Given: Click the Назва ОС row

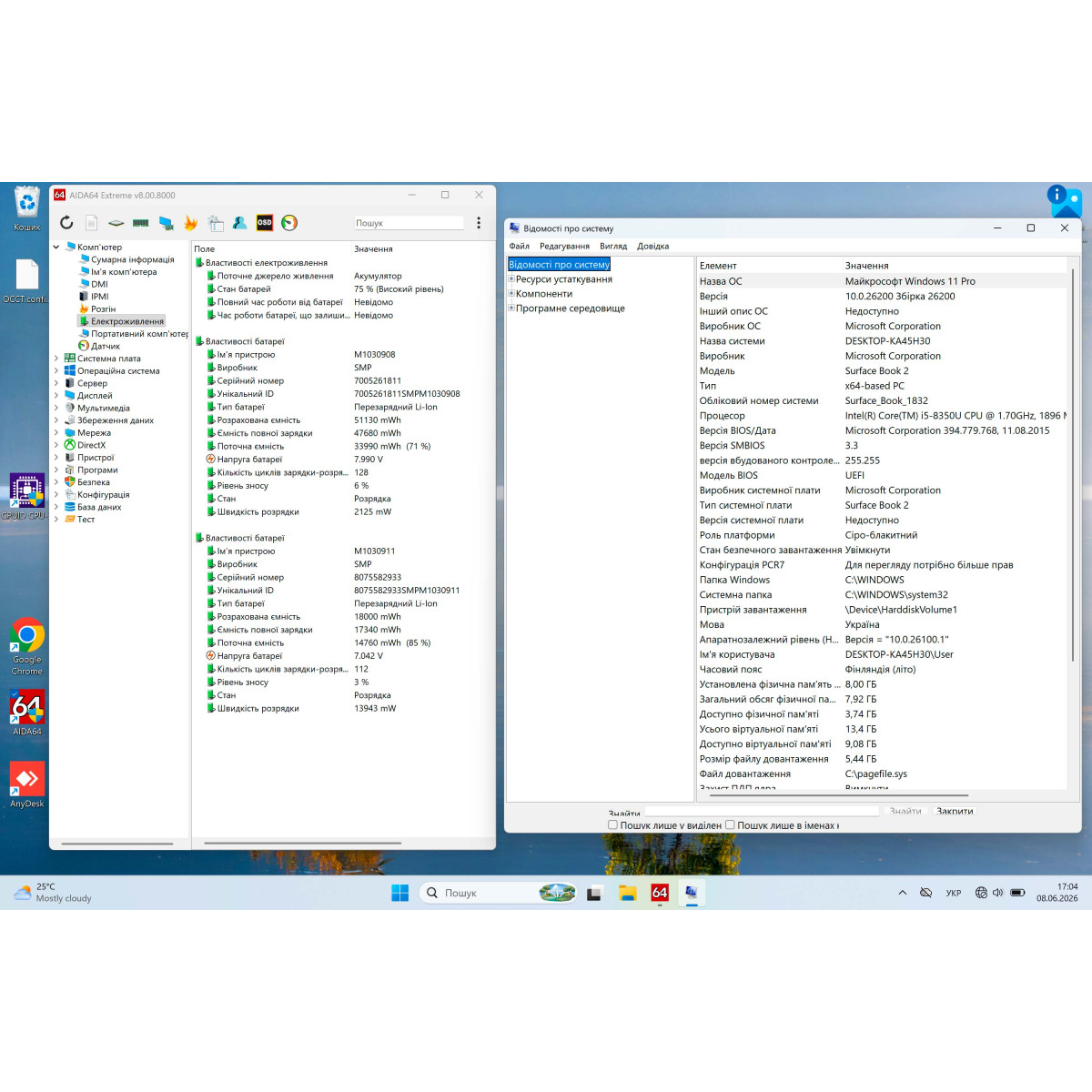Looking at the screenshot, I should pyautogui.click(x=881, y=281).
